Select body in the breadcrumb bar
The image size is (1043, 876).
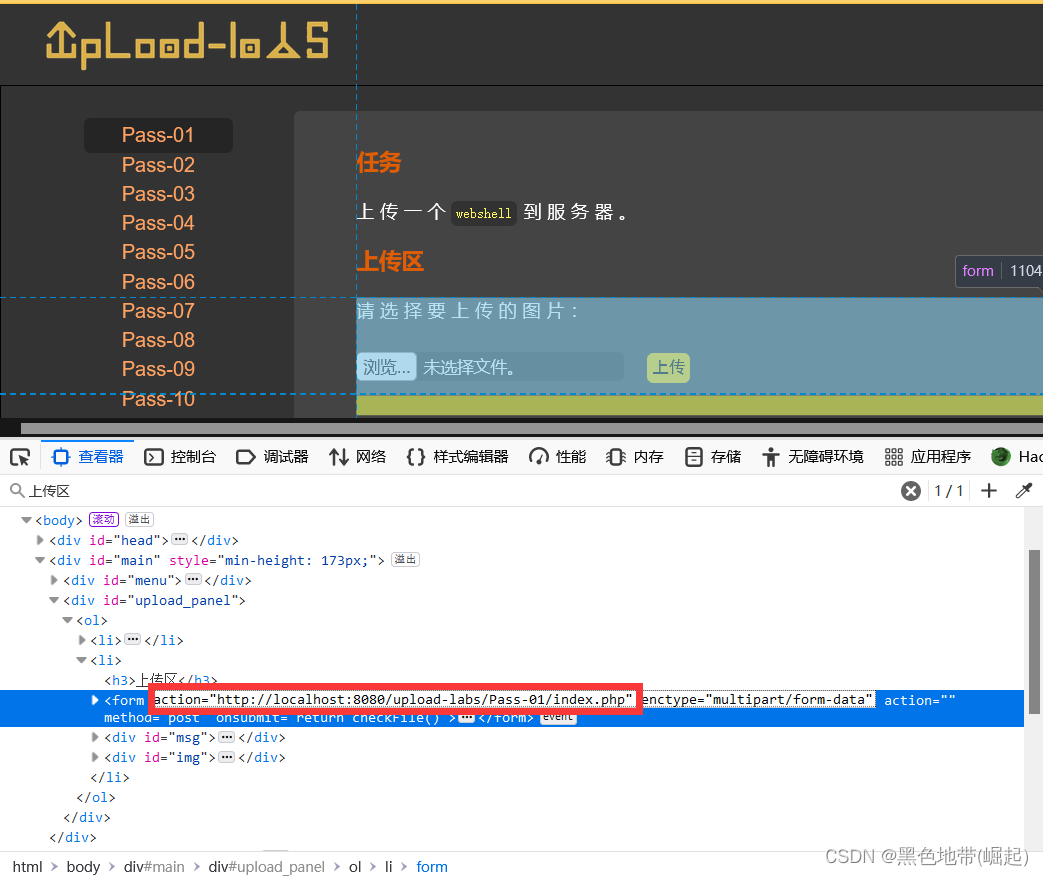[83, 867]
